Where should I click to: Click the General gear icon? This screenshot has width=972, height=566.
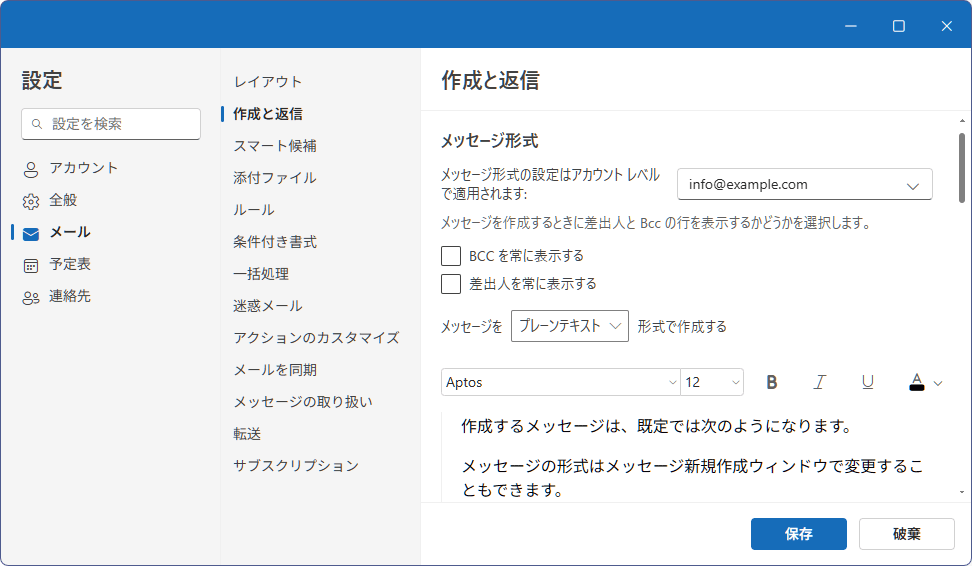click(31, 201)
